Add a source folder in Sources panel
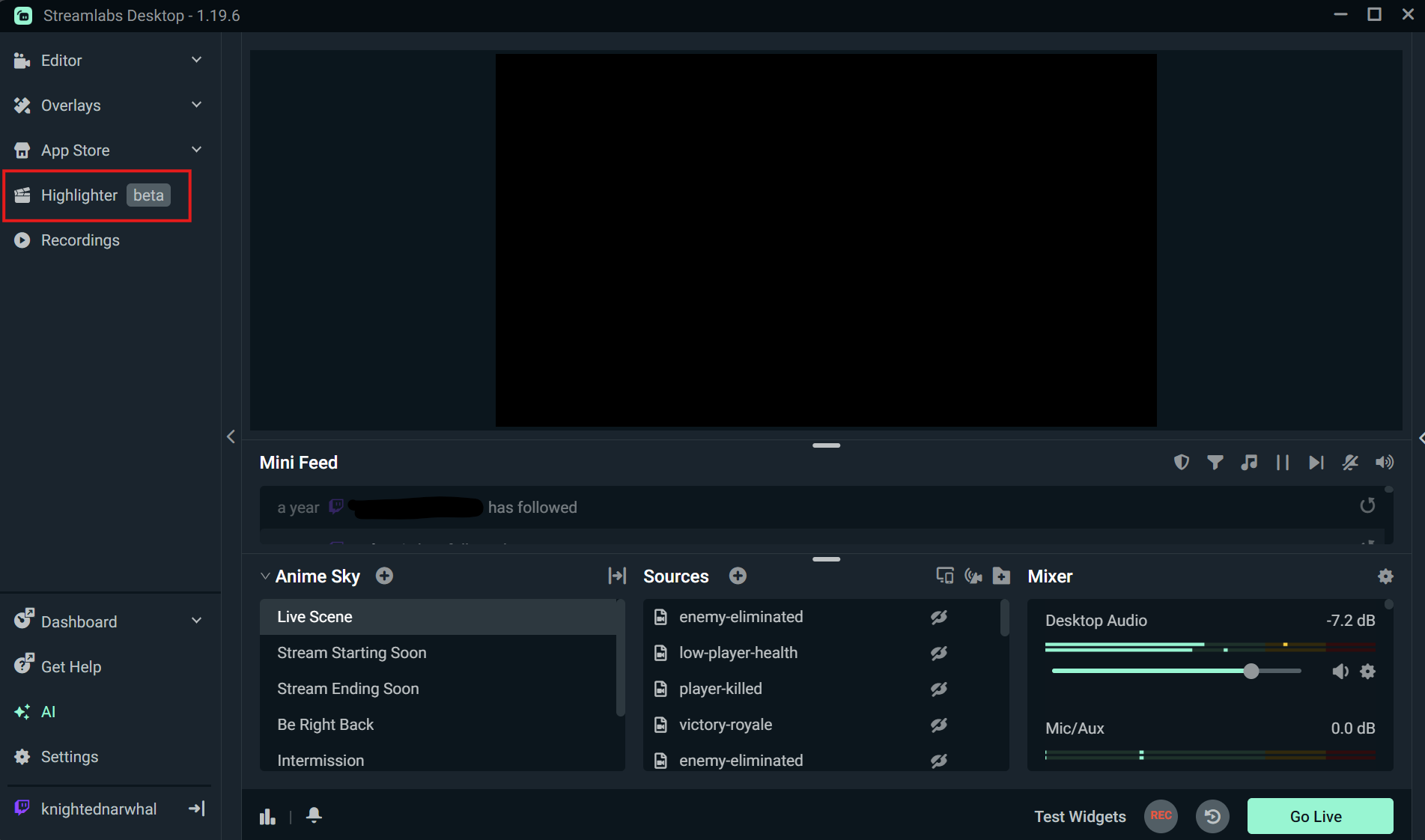The width and height of the screenshot is (1425, 840). pos(1001,576)
